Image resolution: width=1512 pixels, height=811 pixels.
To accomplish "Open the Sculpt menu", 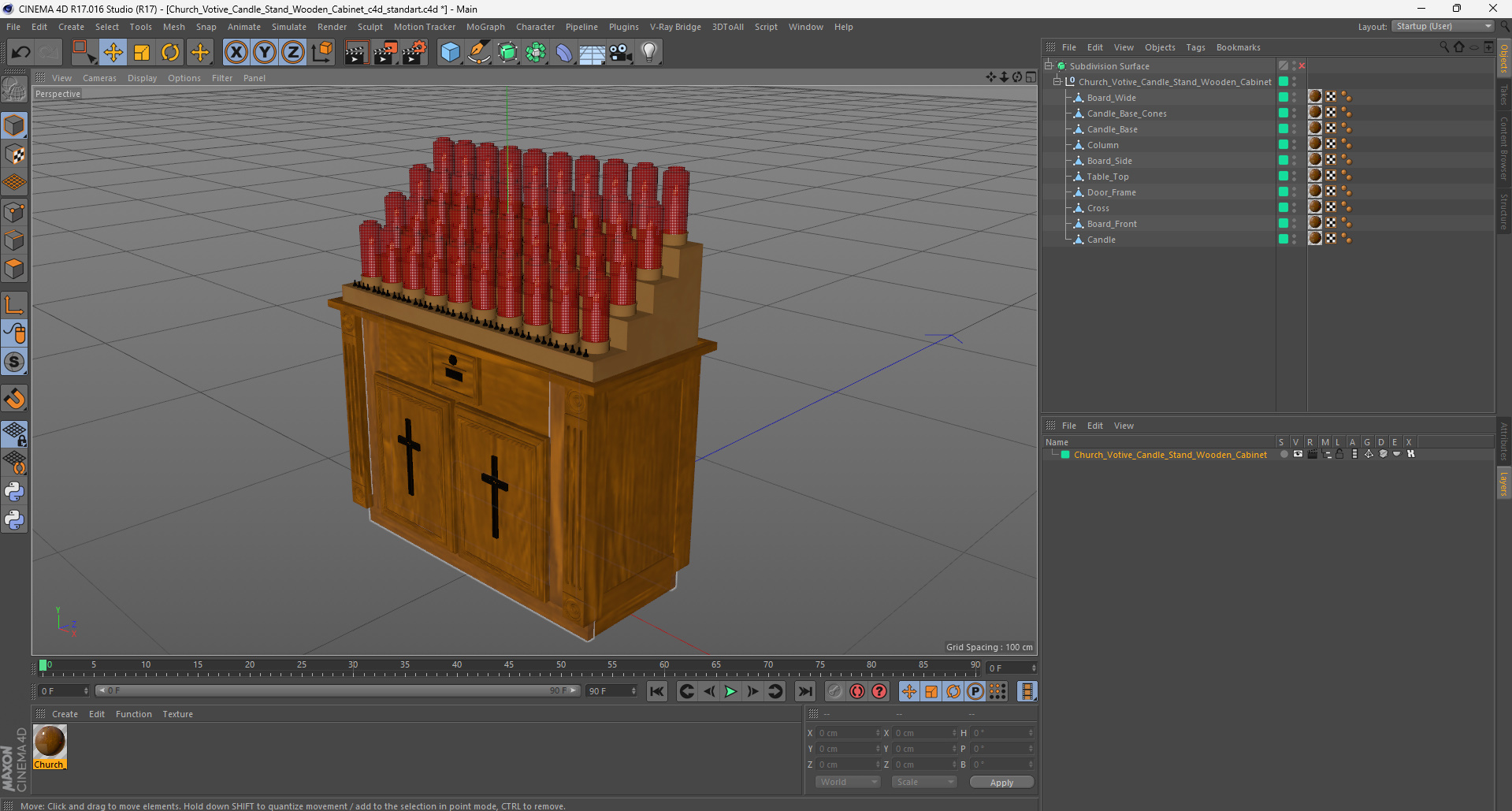I will tap(370, 27).
